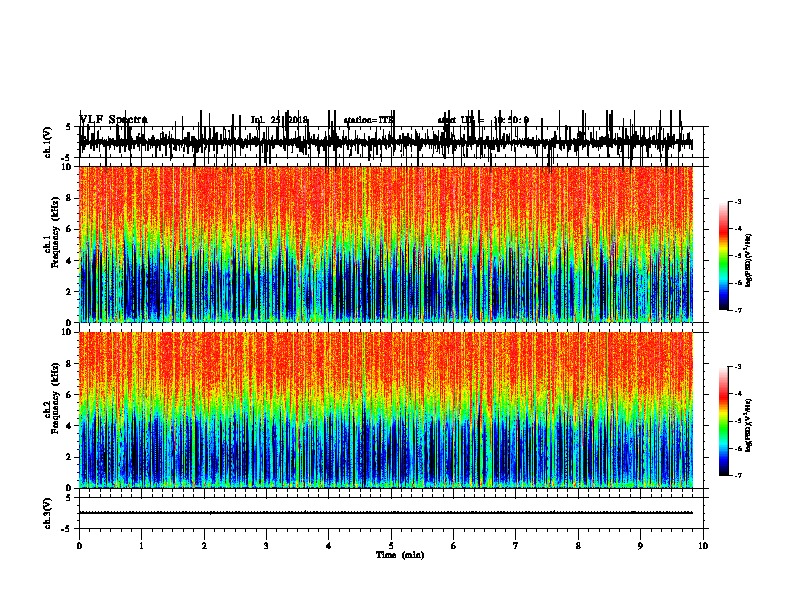Click the 'ch.1(V)' waveform axis label
This screenshot has width=792, height=612.
click(x=48, y=142)
